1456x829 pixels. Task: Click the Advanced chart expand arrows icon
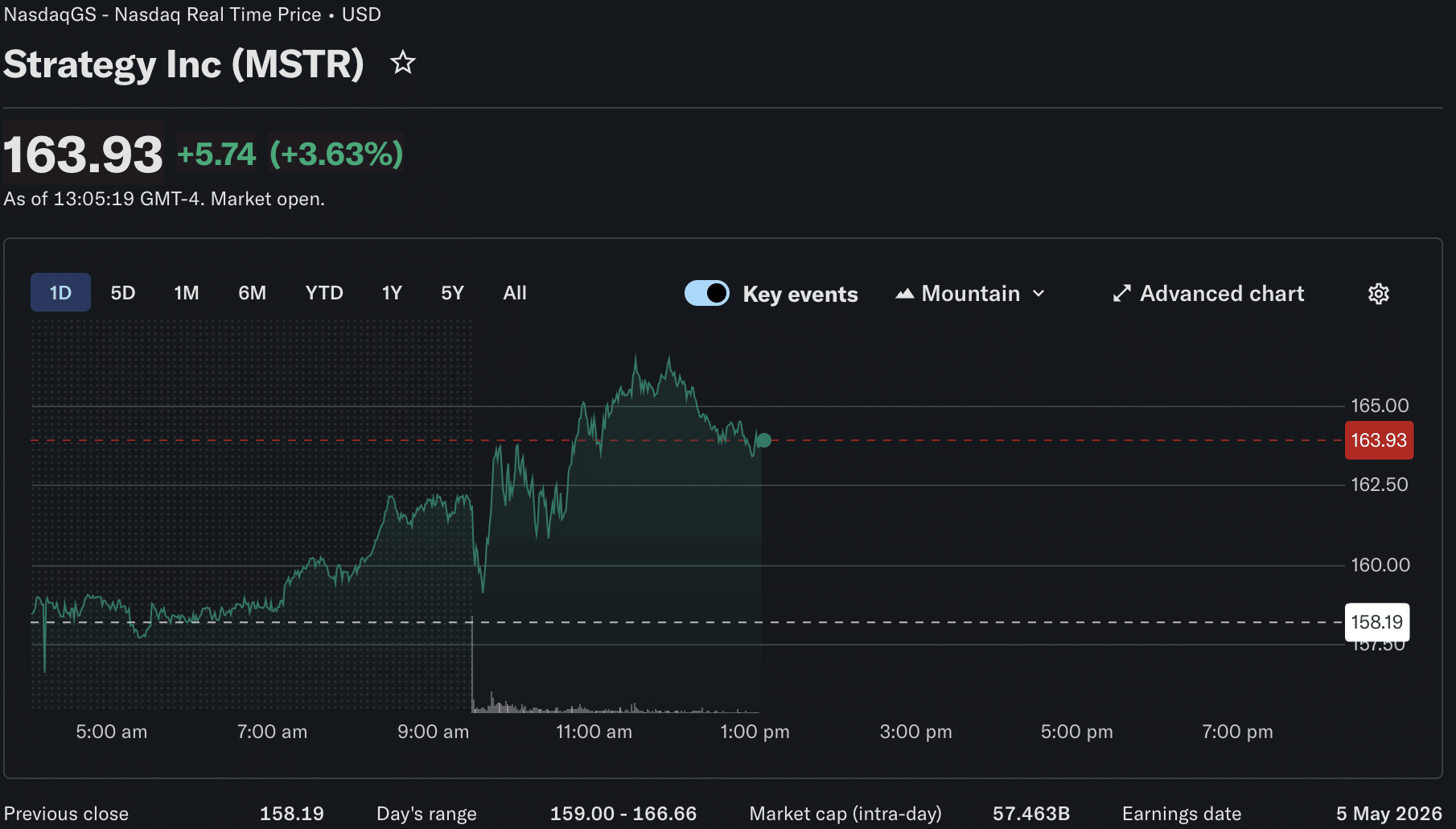tap(1121, 293)
